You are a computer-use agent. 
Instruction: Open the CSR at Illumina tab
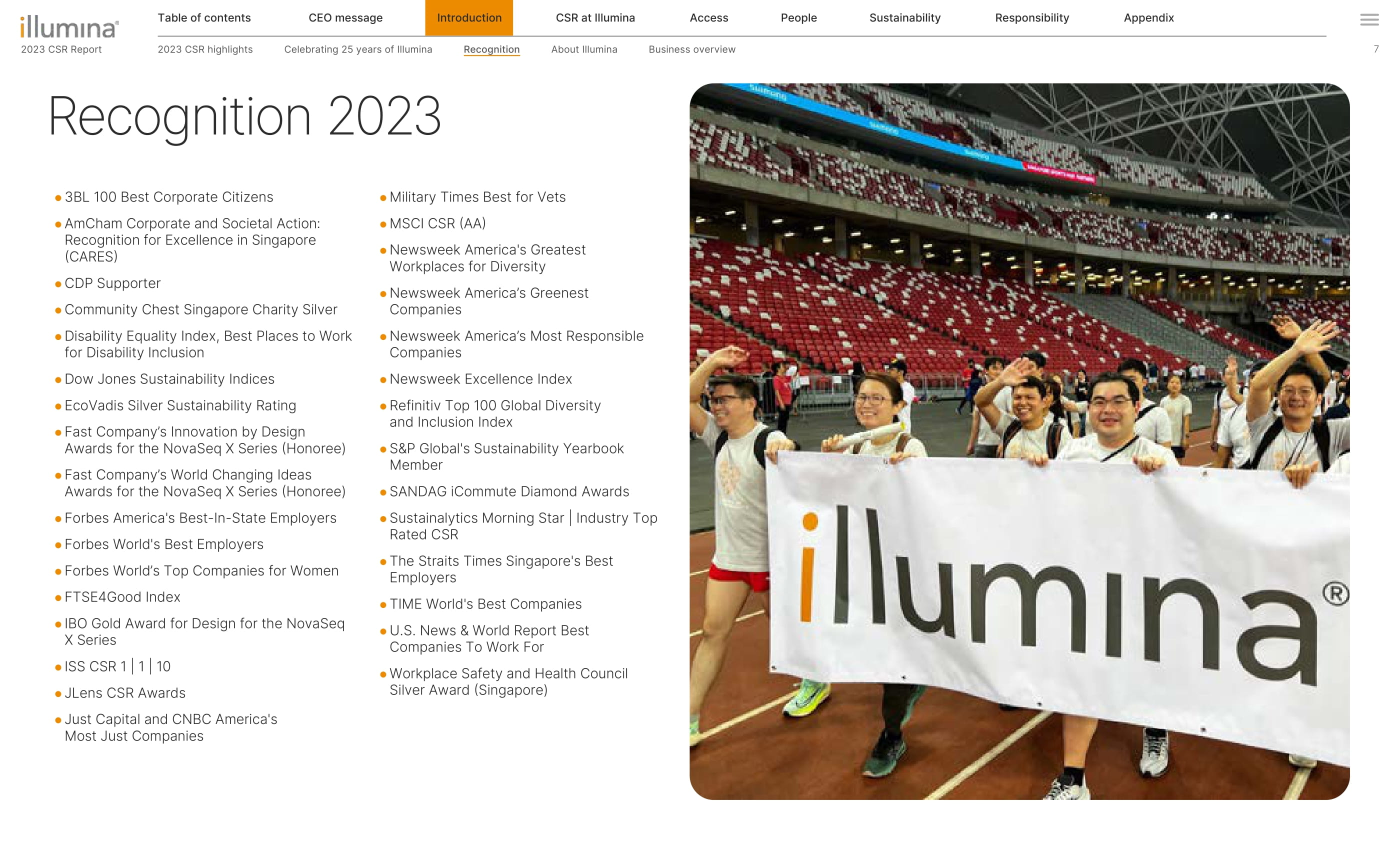click(595, 17)
